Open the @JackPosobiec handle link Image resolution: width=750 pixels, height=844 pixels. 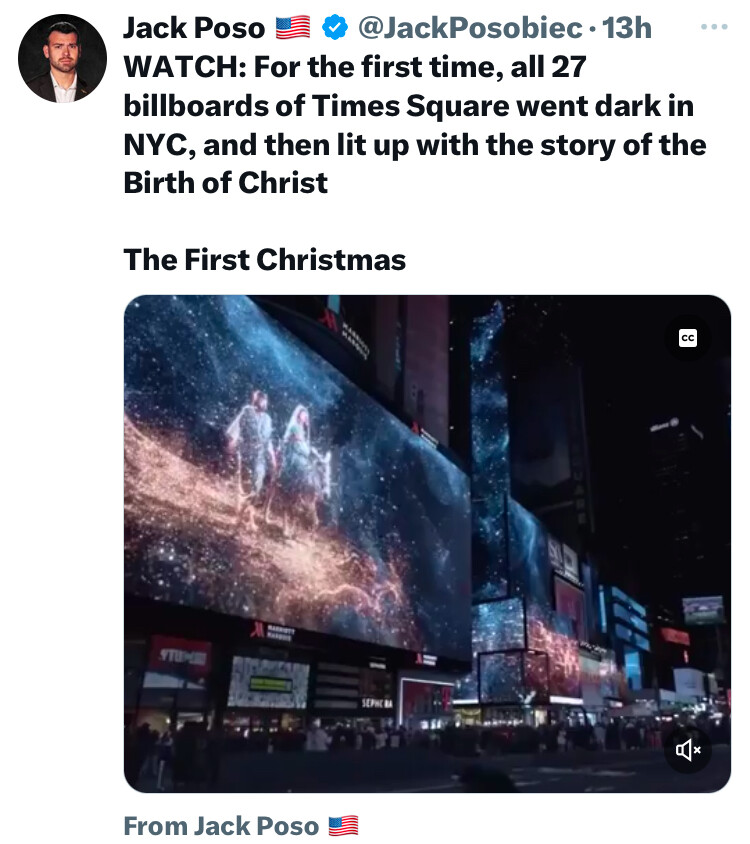tap(470, 28)
